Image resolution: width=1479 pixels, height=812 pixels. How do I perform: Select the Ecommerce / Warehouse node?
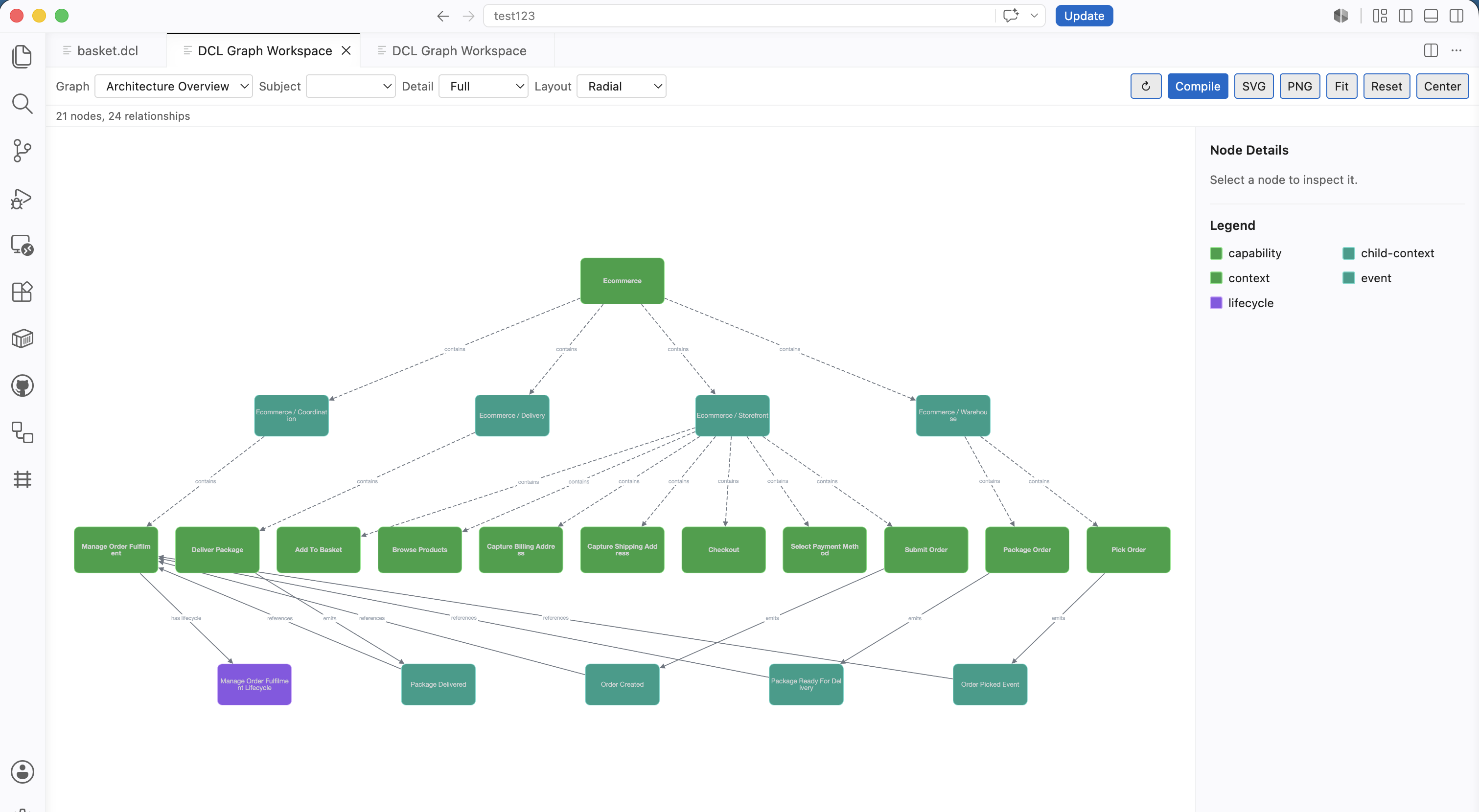tap(952, 415)
